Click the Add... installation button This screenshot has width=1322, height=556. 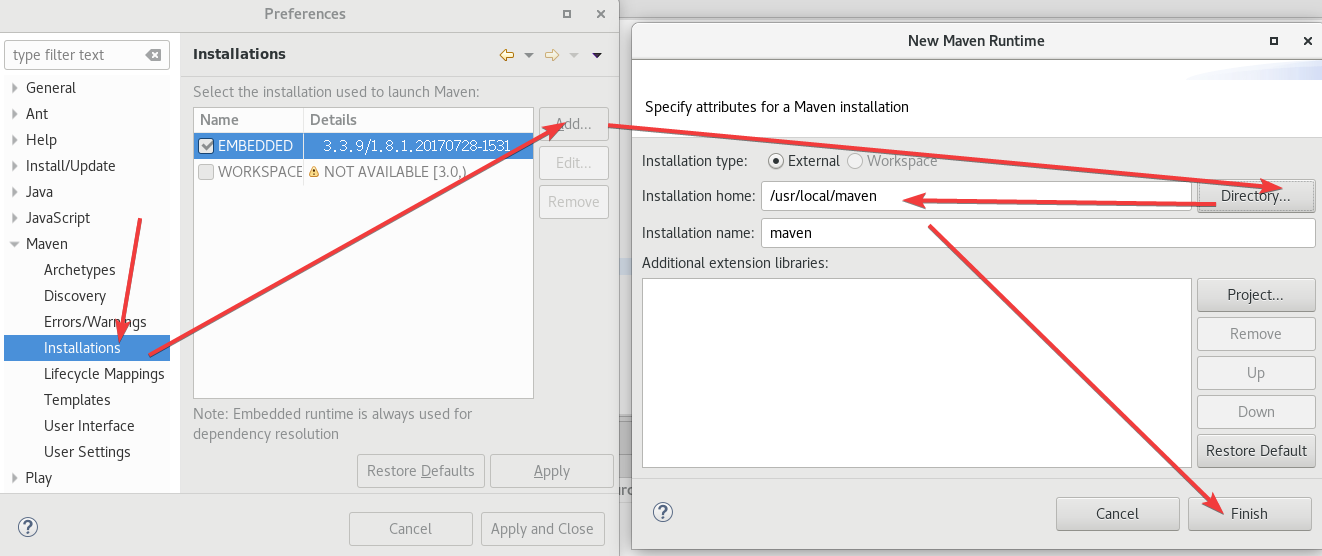tap(574, 124)
